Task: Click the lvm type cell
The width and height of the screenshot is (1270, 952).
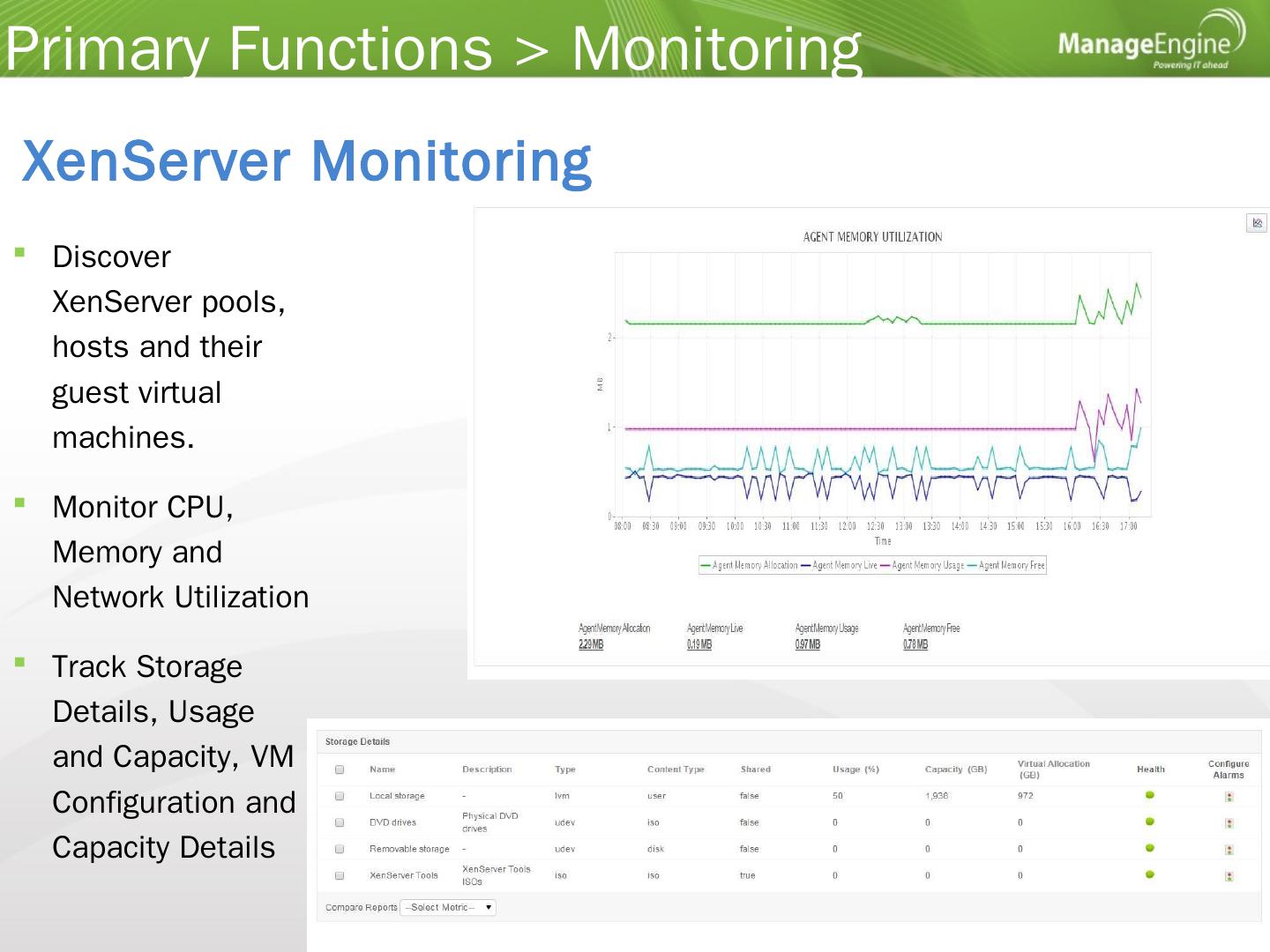Action: coord(562,796)
